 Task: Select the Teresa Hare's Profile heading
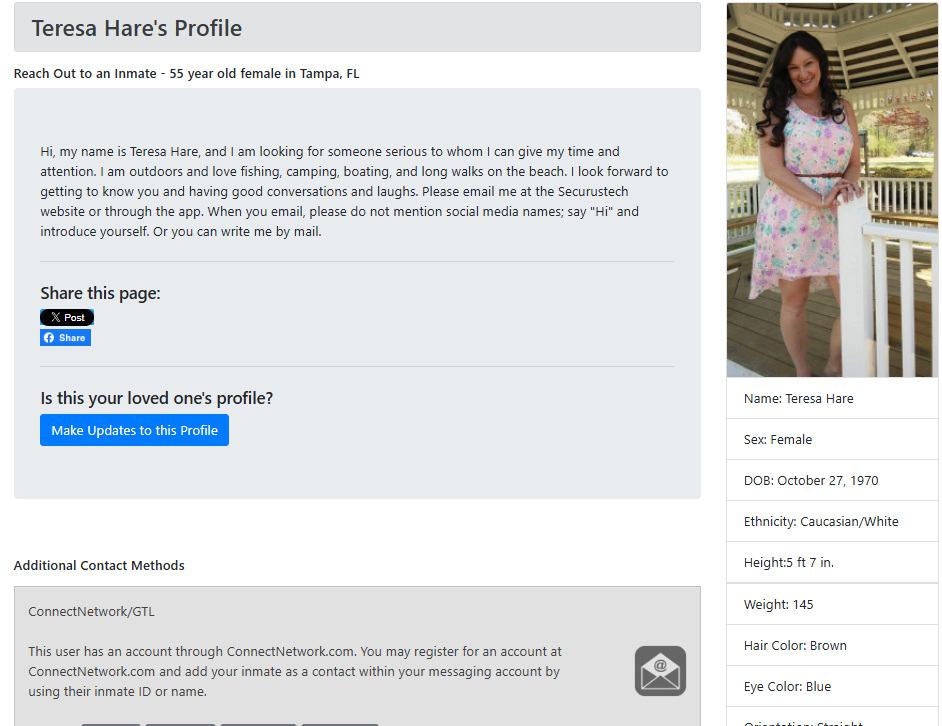pos(137,28)
